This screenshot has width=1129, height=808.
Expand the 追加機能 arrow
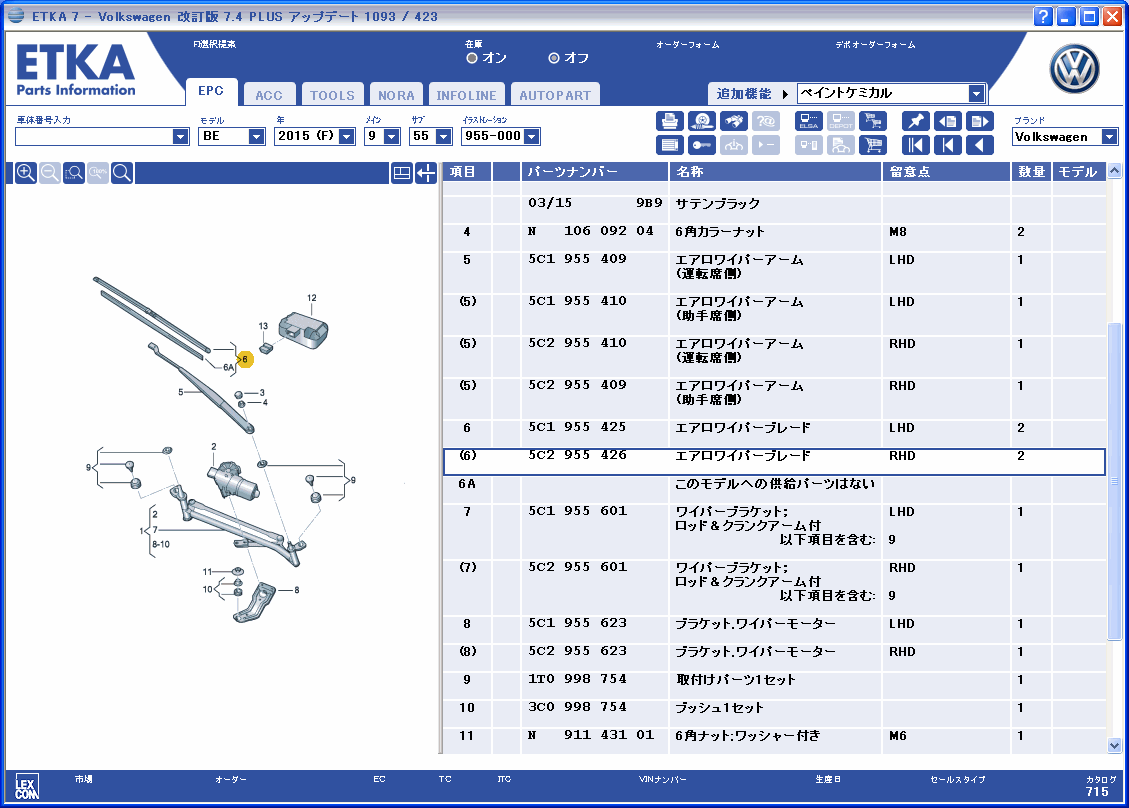coord(785,94)
